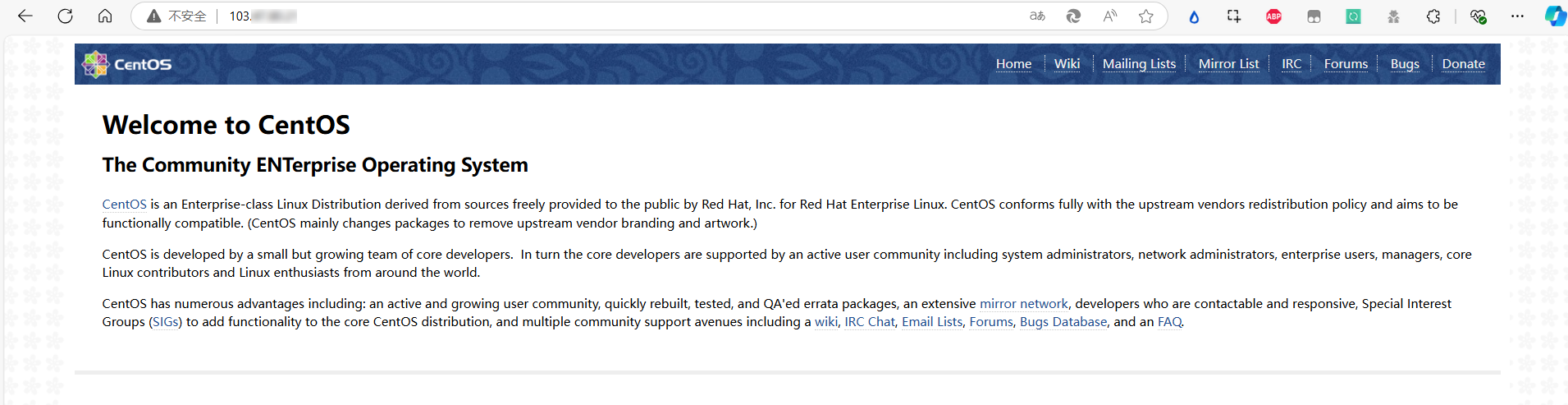Screen dimensions: 1568x405
Task: Click the address bar URL field
Action: point(574,16)
